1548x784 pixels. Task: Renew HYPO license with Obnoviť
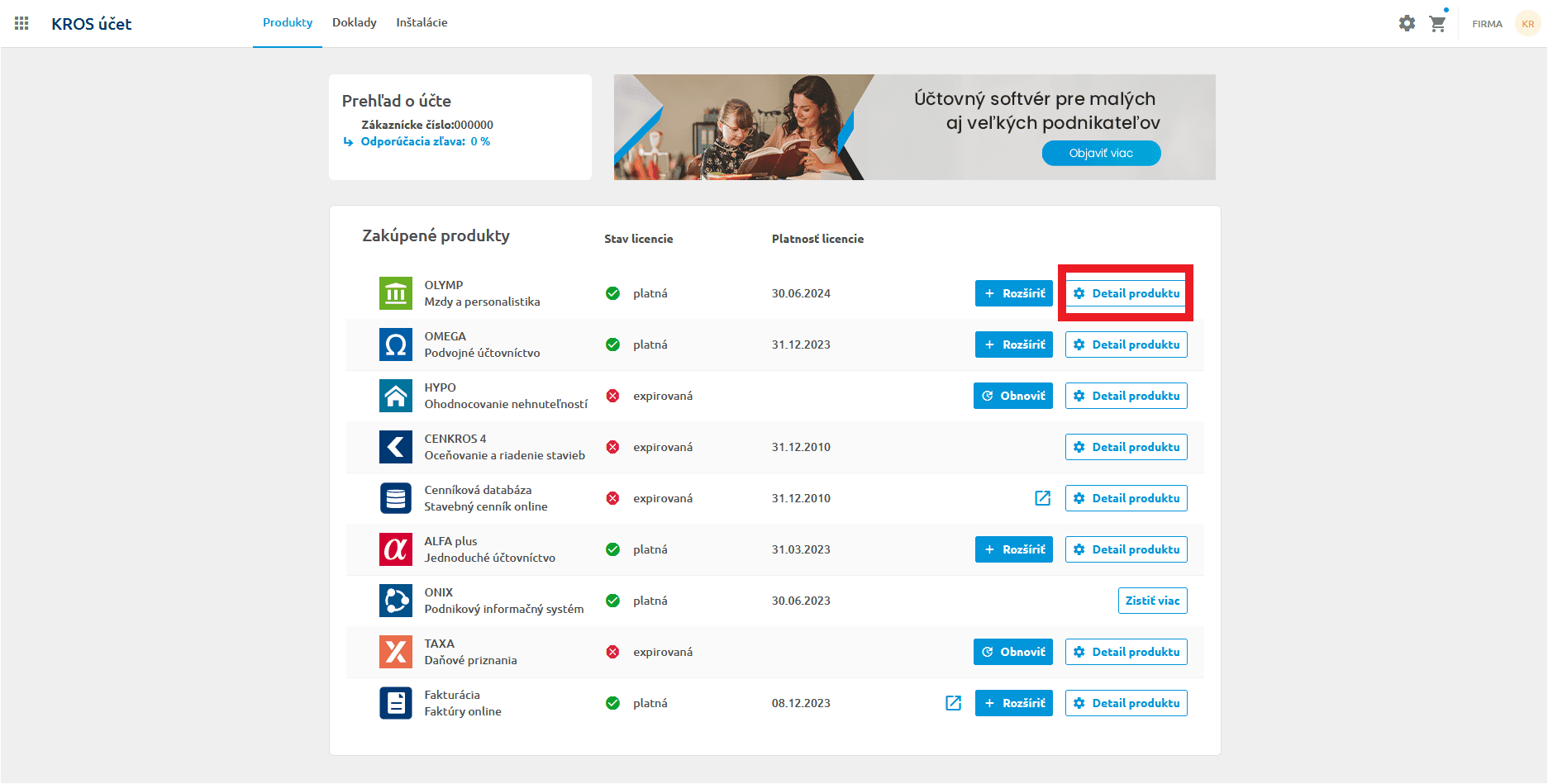click(1012, 396)
